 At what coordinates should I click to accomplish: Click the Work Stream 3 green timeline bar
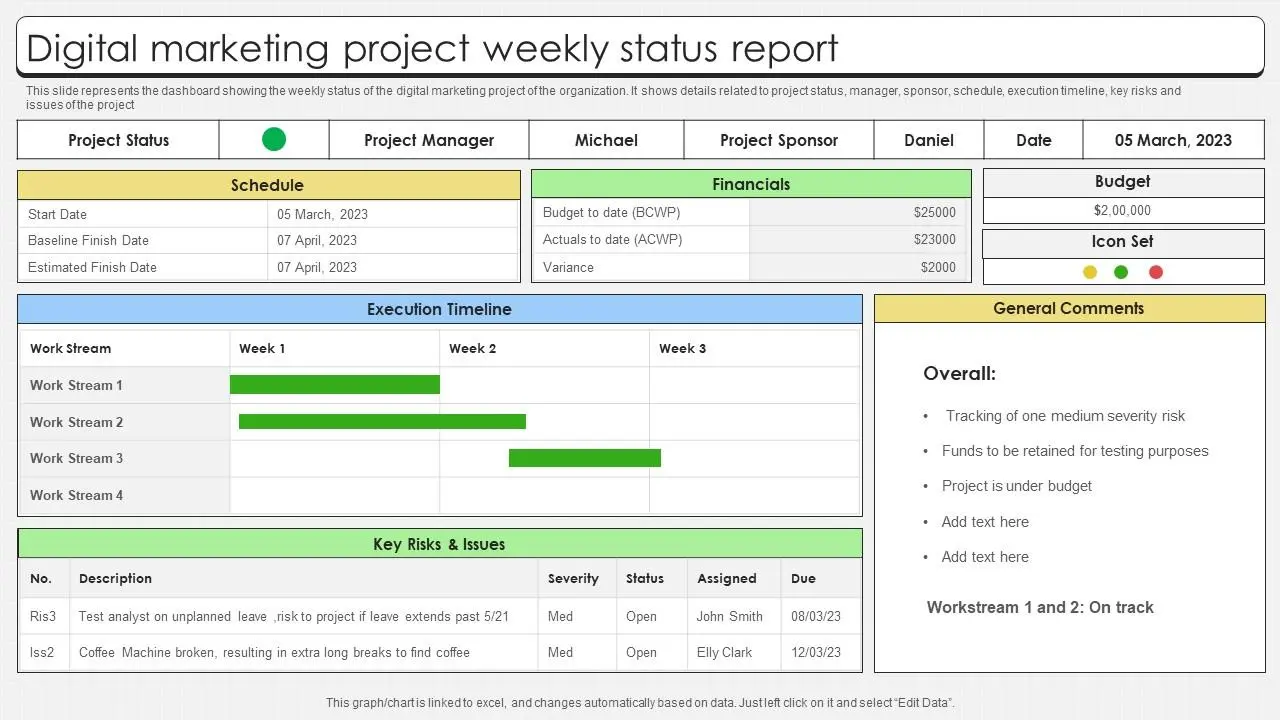(x=585, y=458)
